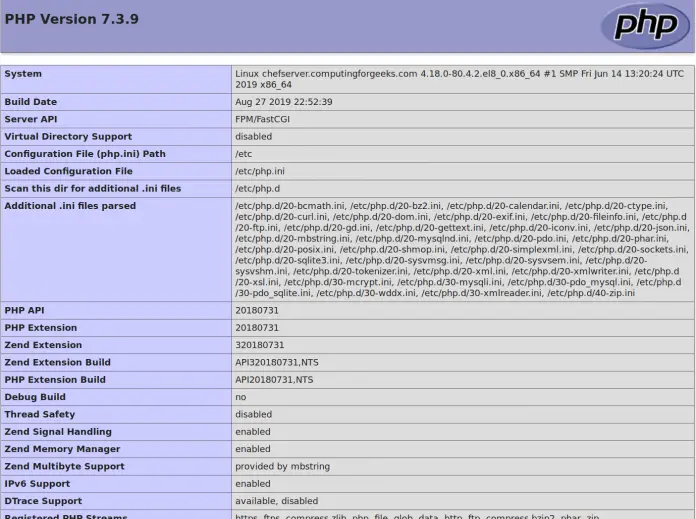Click the API320180731,NTS Zend Extension Build value
This screenshot has width=696, height=519.
click(274, 362)
